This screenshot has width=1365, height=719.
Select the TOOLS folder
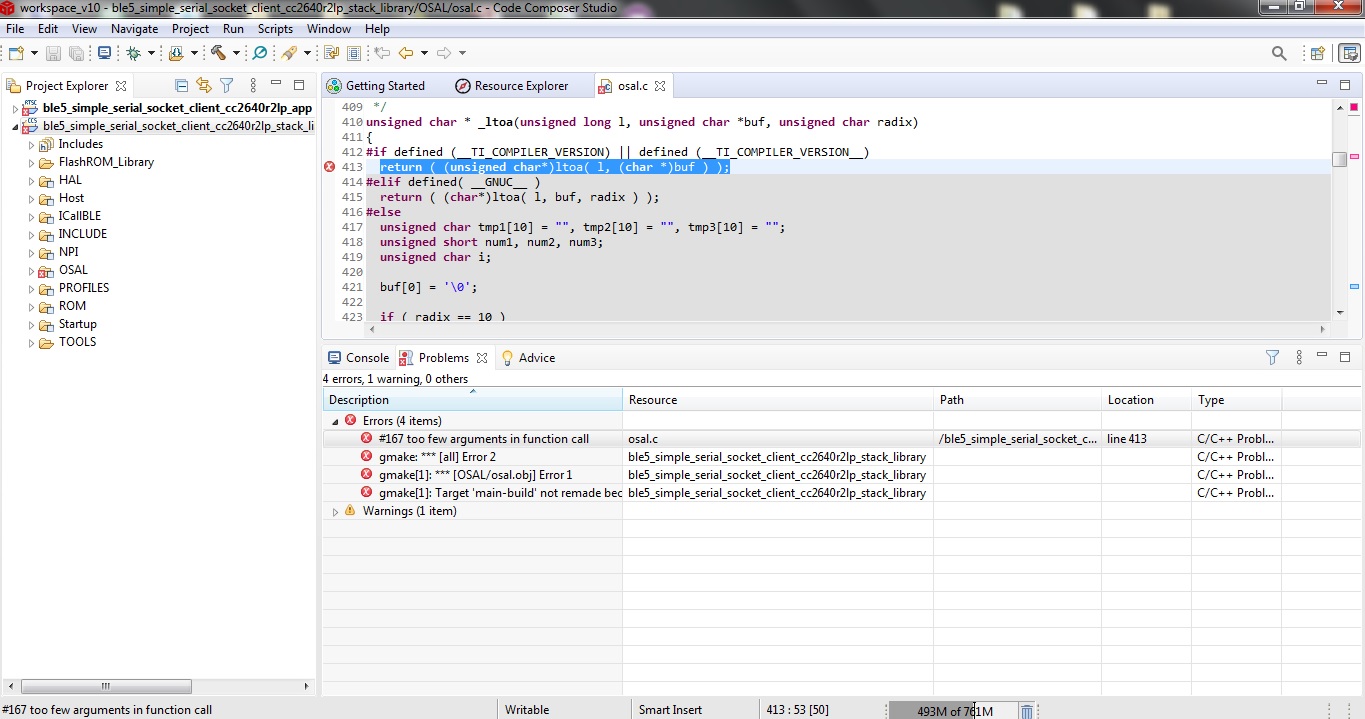77,342
